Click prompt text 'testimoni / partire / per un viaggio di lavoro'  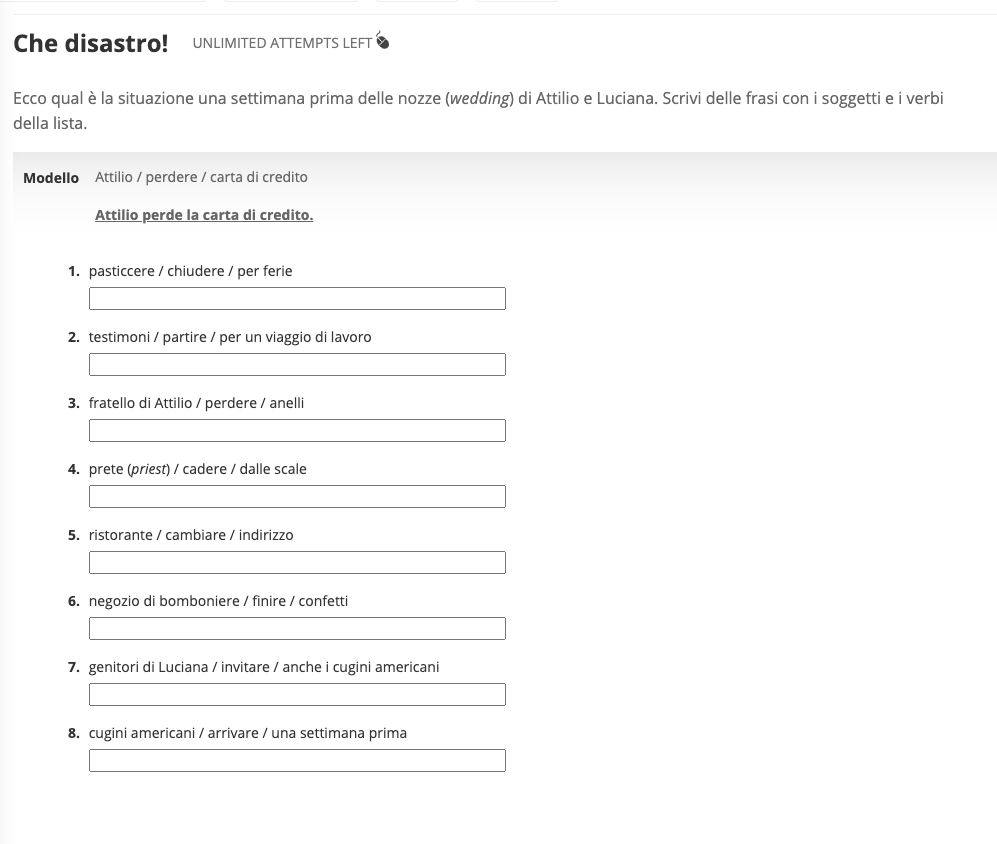[x=230, y=337]
